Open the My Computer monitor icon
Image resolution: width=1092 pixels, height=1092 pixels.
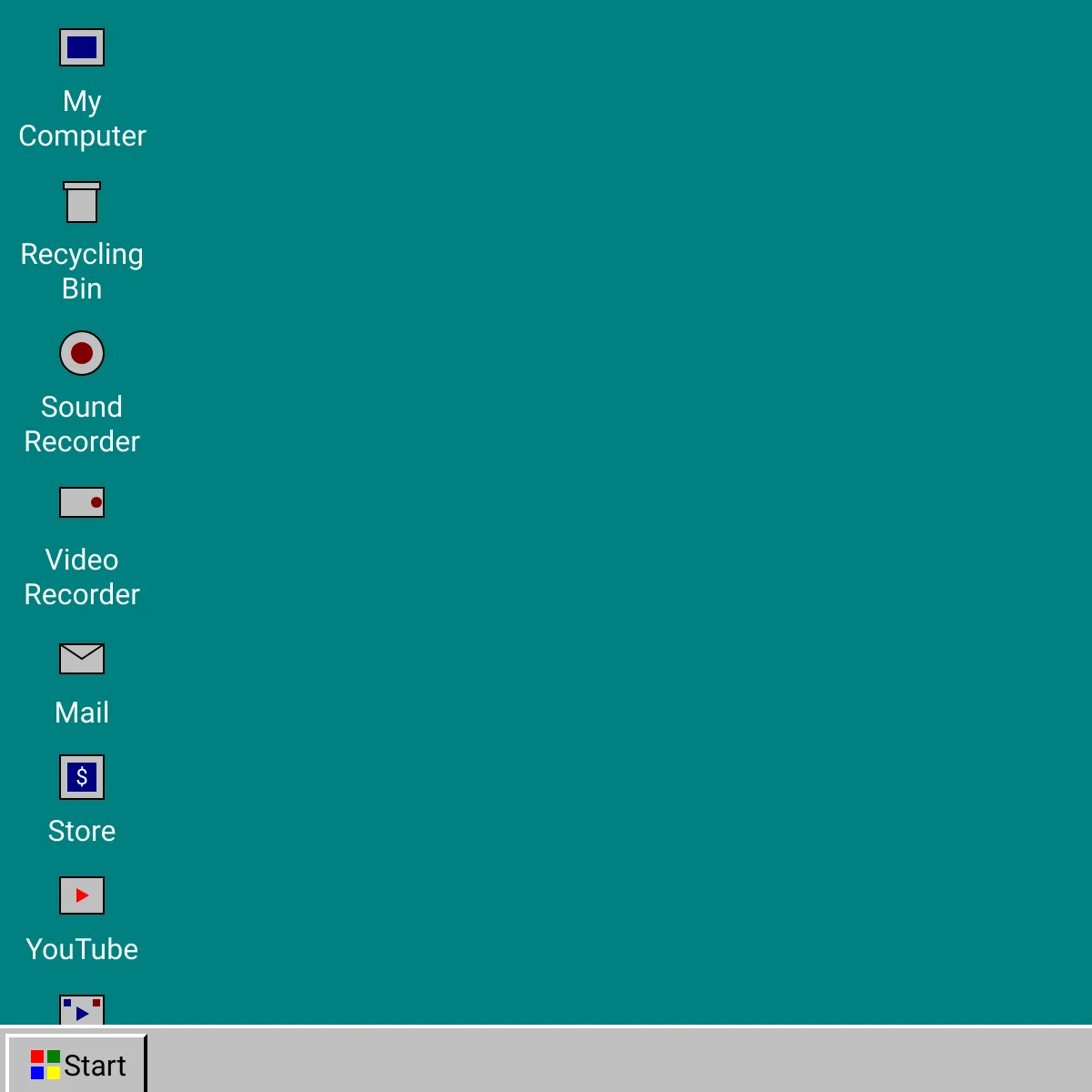point(82,47)
